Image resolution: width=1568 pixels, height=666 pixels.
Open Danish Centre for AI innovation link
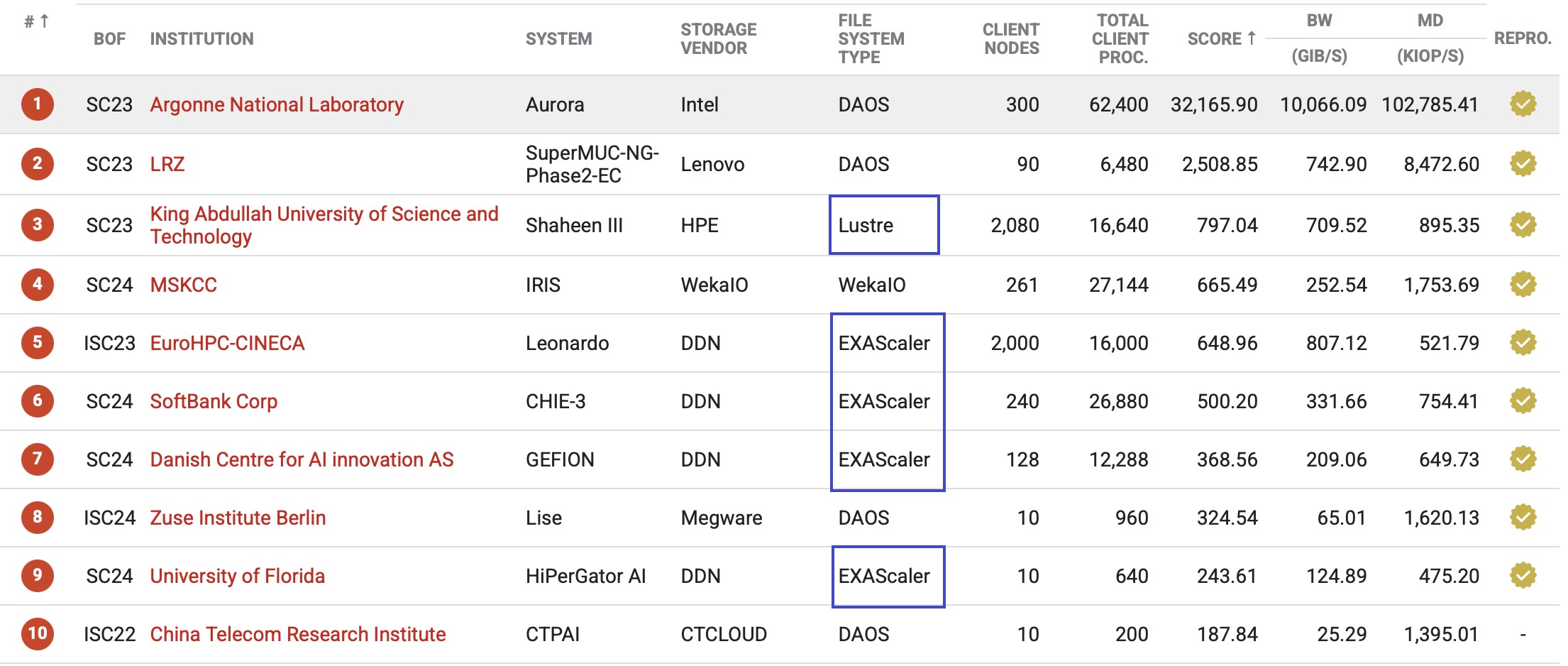tap(302, 459)
